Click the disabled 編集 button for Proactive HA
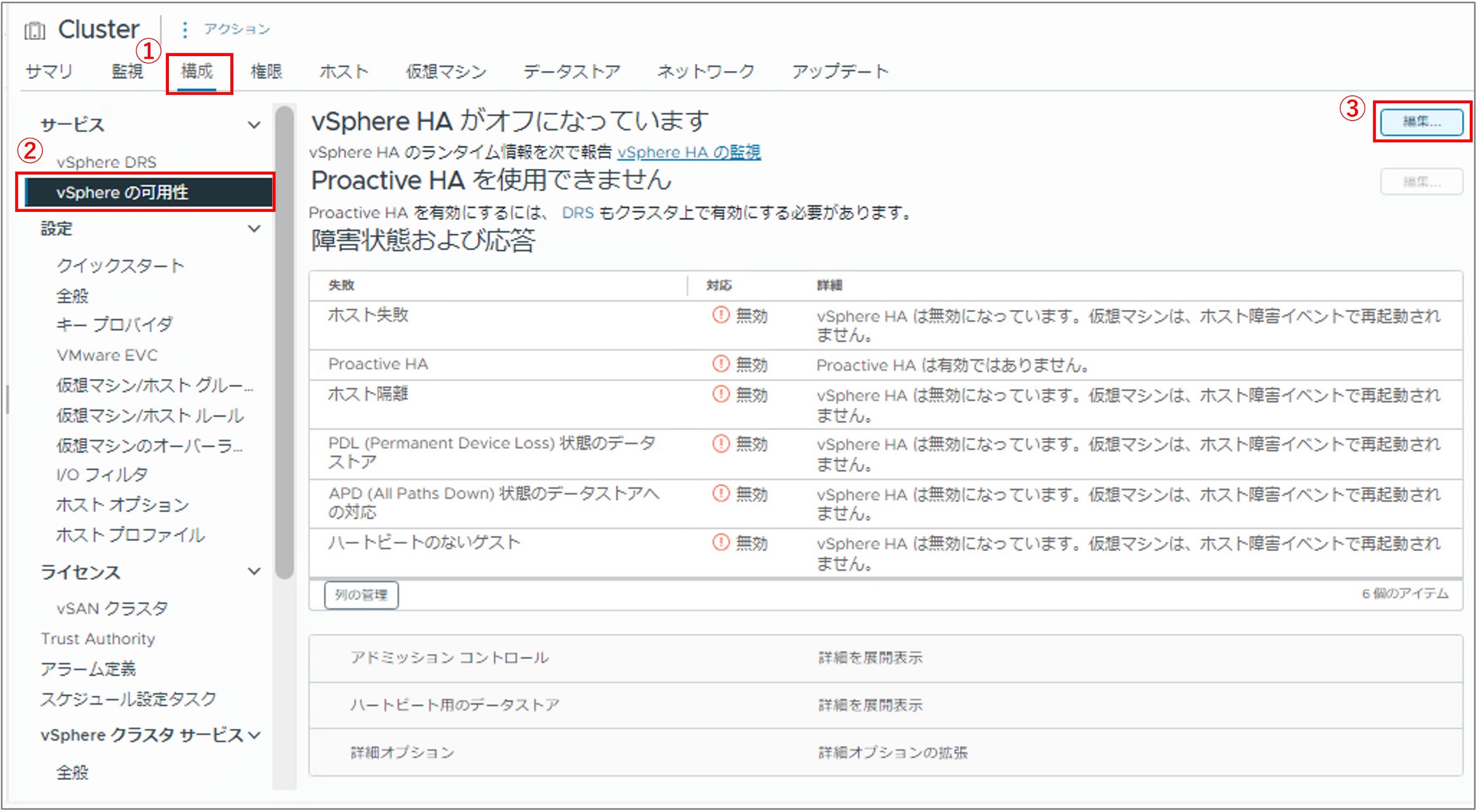 [x=1421, y=182]
